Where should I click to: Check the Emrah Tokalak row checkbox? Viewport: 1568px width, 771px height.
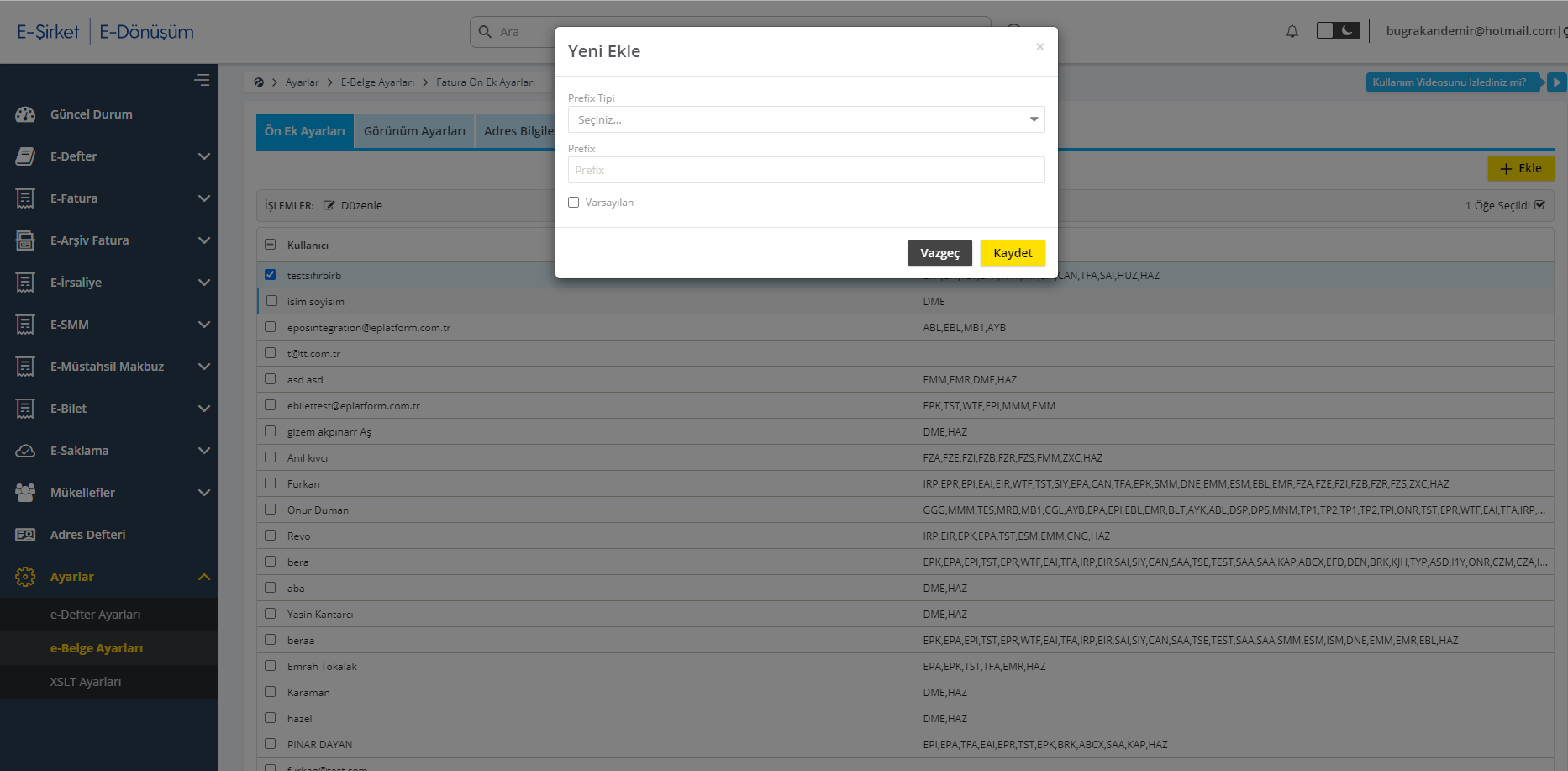click(x=270, y=666)
